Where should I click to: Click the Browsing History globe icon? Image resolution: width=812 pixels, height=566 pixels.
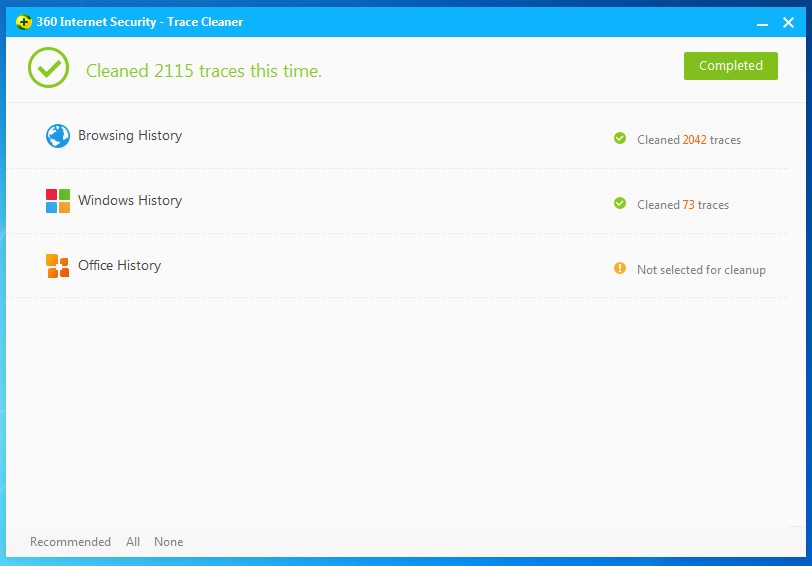click(x=57, y=136)
